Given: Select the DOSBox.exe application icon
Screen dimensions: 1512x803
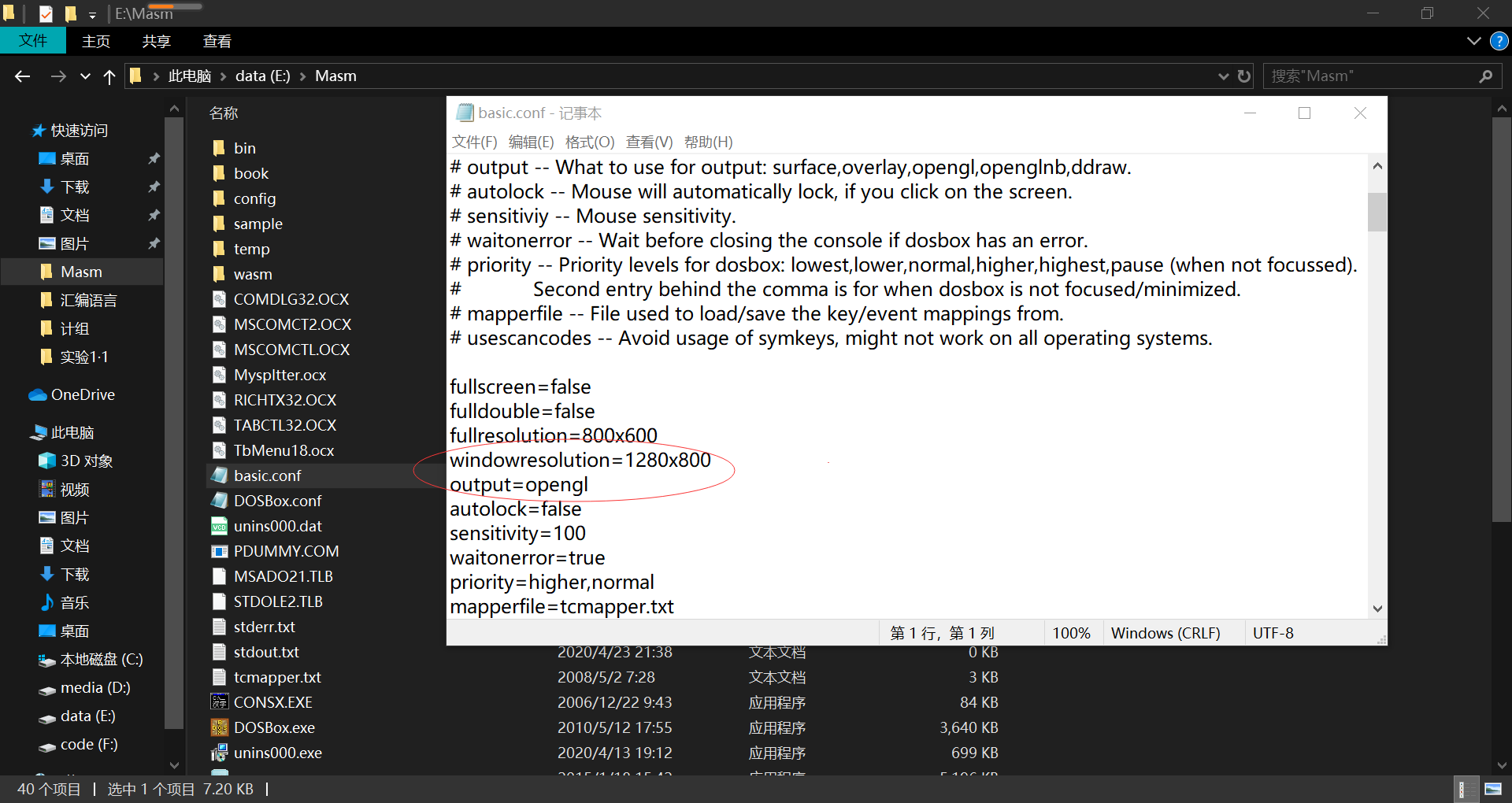Looking at the screenshot, I should coord(220,727).
